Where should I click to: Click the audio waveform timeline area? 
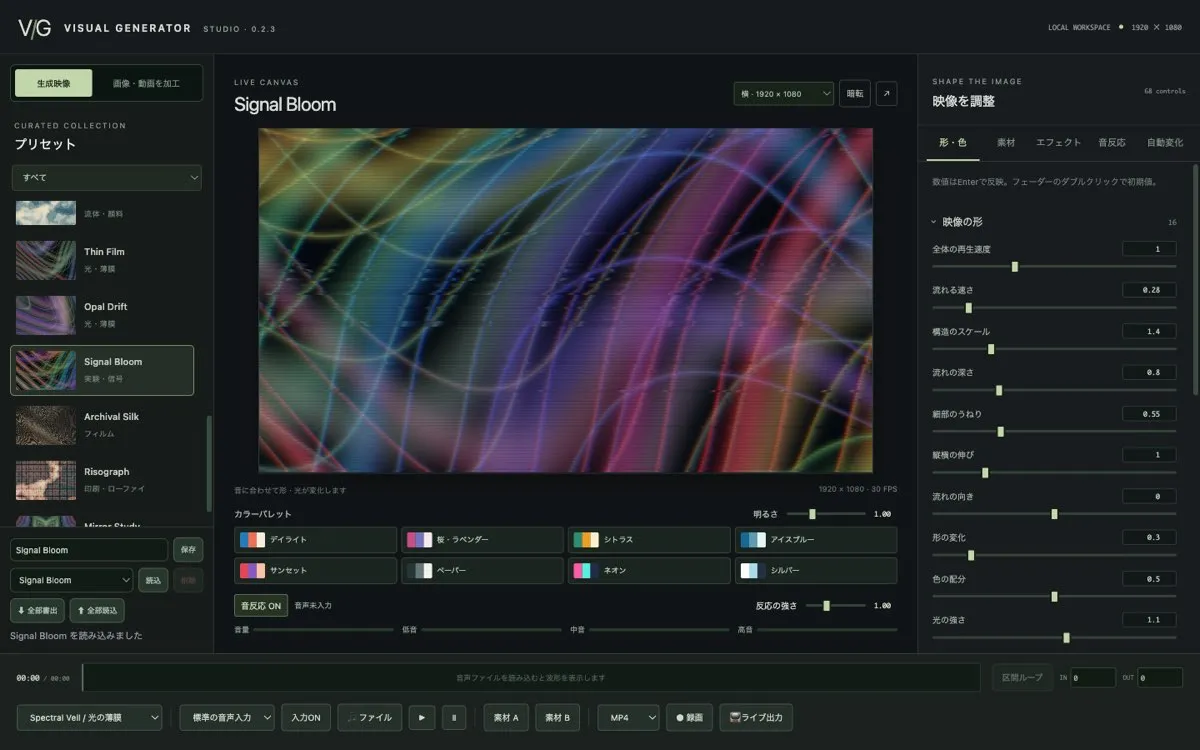(x=531, y=677)
